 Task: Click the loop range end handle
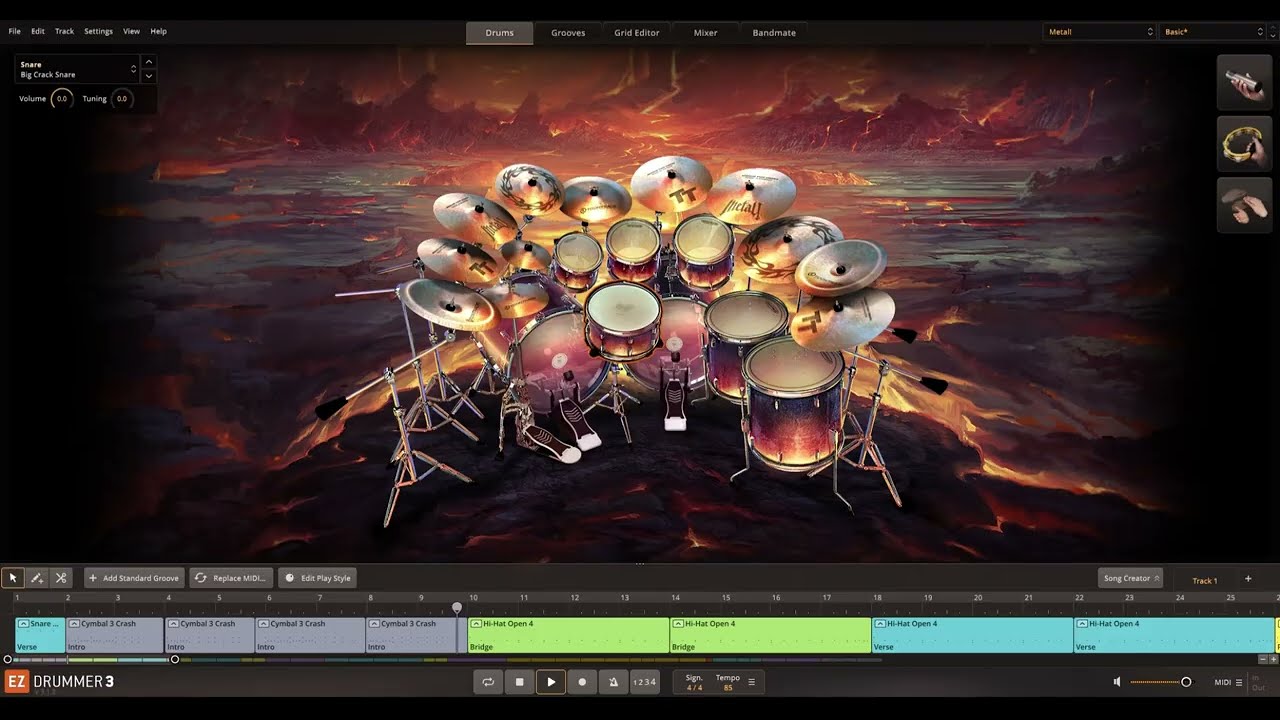(175, 659)
